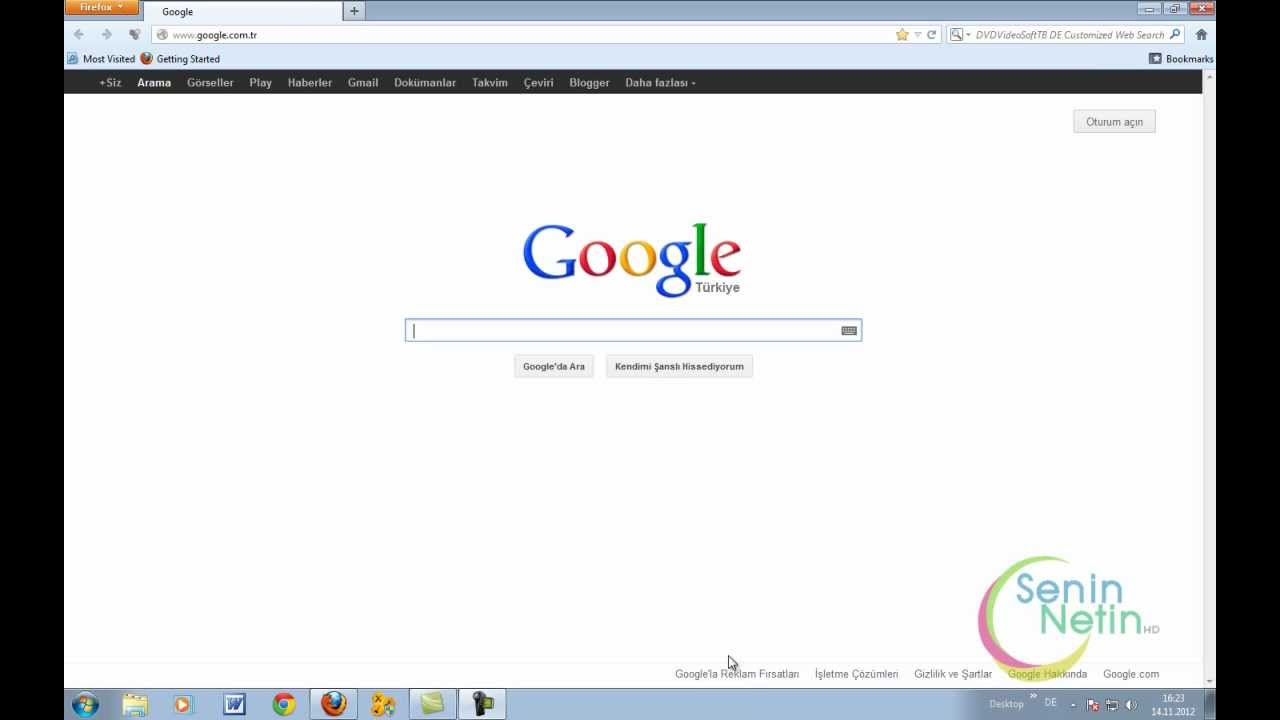The image size is (1280, 720).
Task: Click the DVDVideoSoftTB web search field
Action: (x=1070, y=35)
